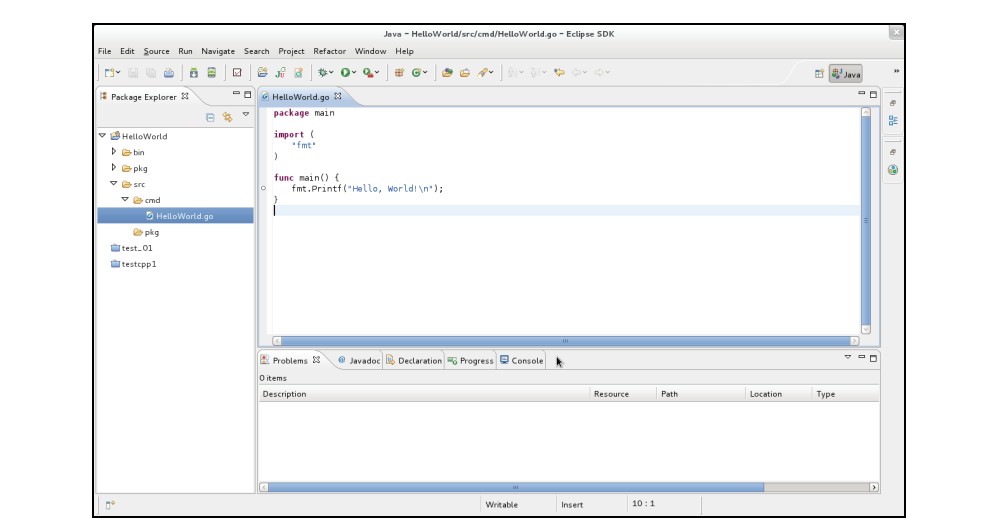Viewport: 1002px width, 532px height.
Task: Open the Source menu
Action: 157,51
